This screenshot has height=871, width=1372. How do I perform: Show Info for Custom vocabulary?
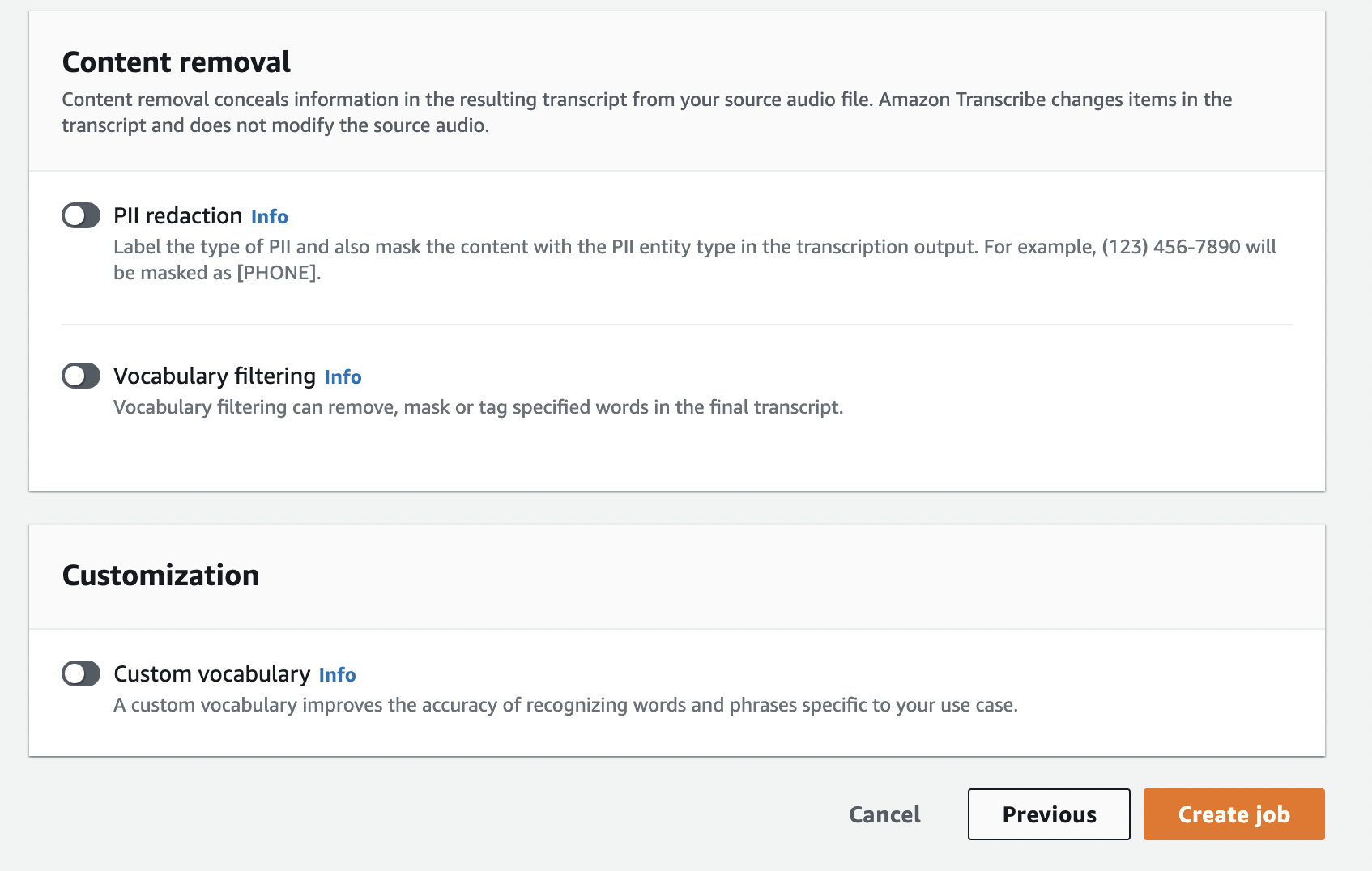pos(337,675)
